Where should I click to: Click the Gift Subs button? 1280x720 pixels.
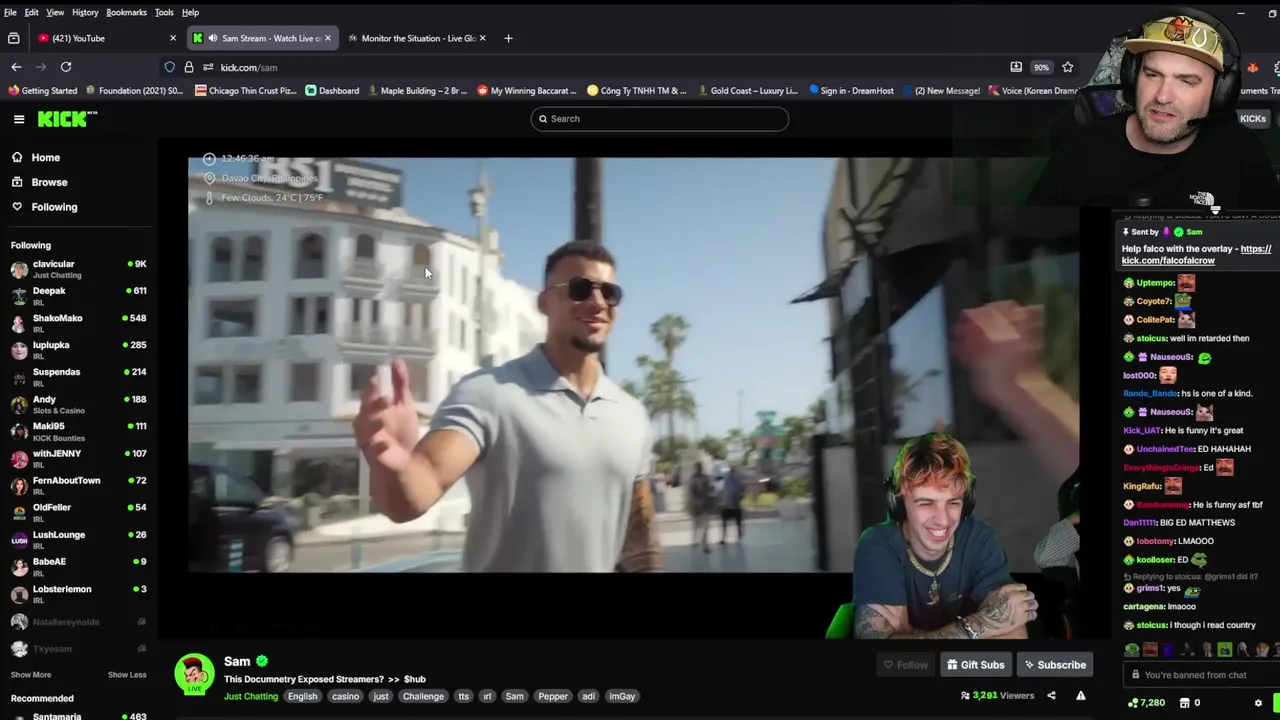click(x=976, y=665)
